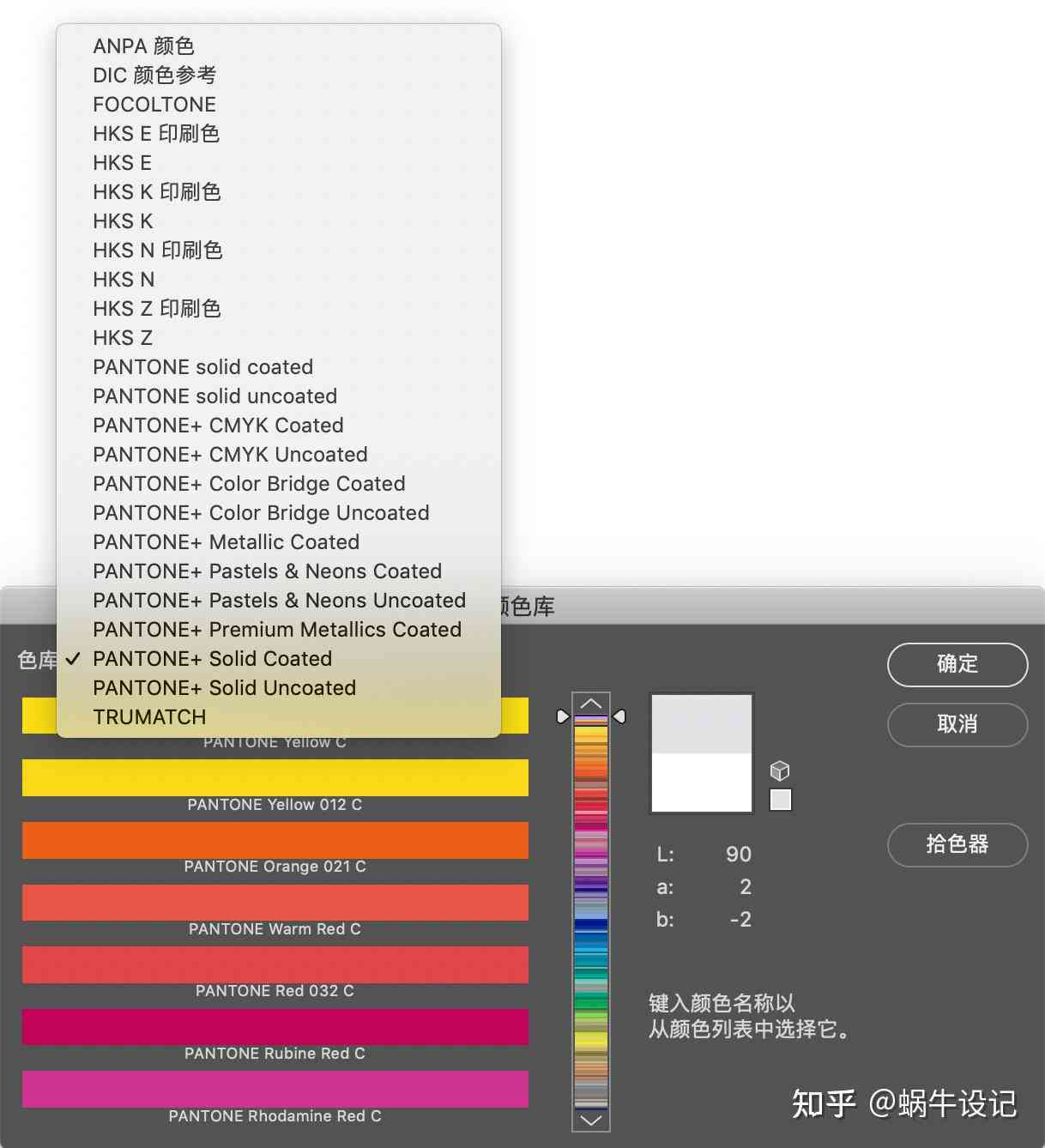
Task: Select the plain HKS N entry
Action: [279, 279]
